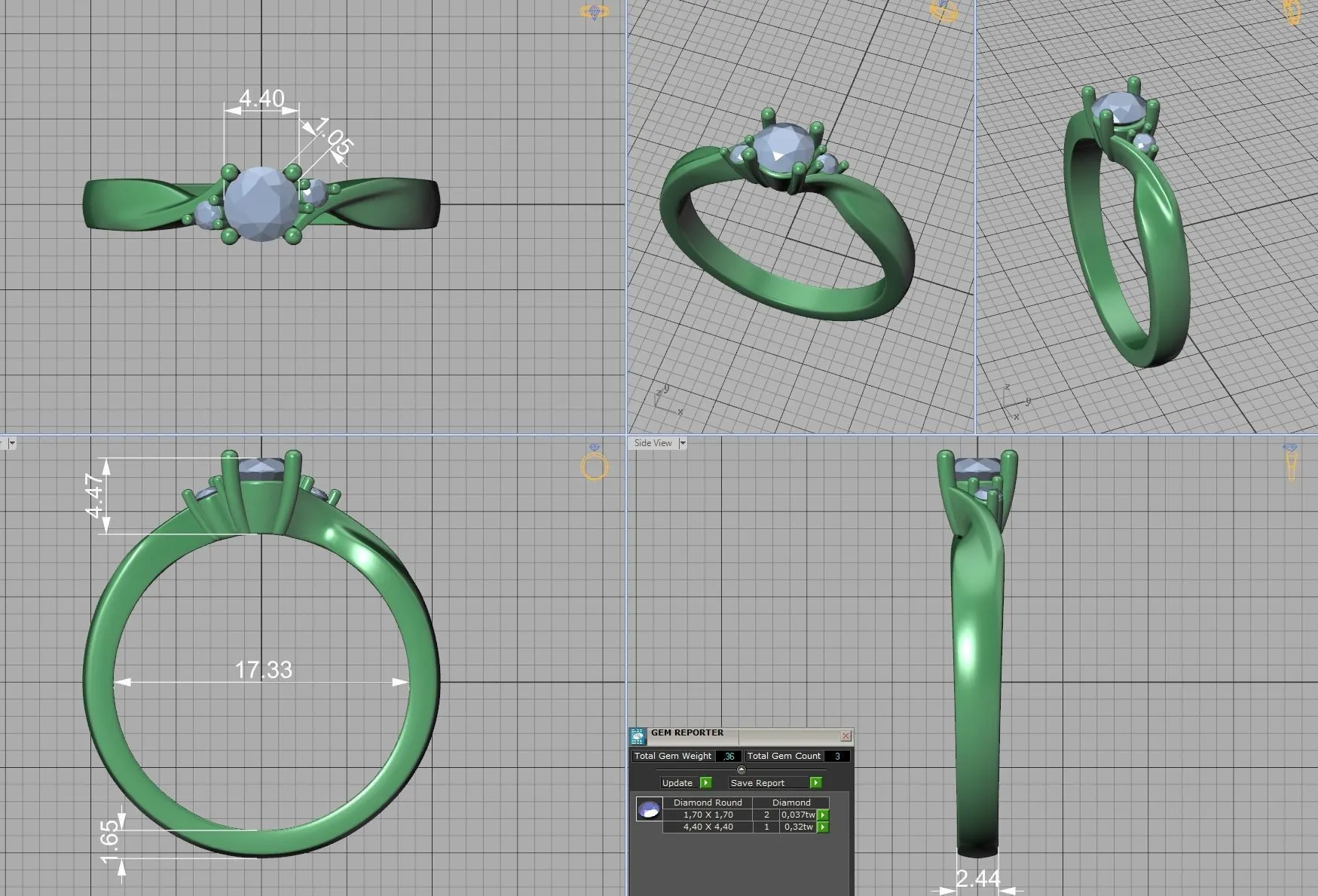
Task: Click the ring icon in top view corner
Action: [594, 12]
